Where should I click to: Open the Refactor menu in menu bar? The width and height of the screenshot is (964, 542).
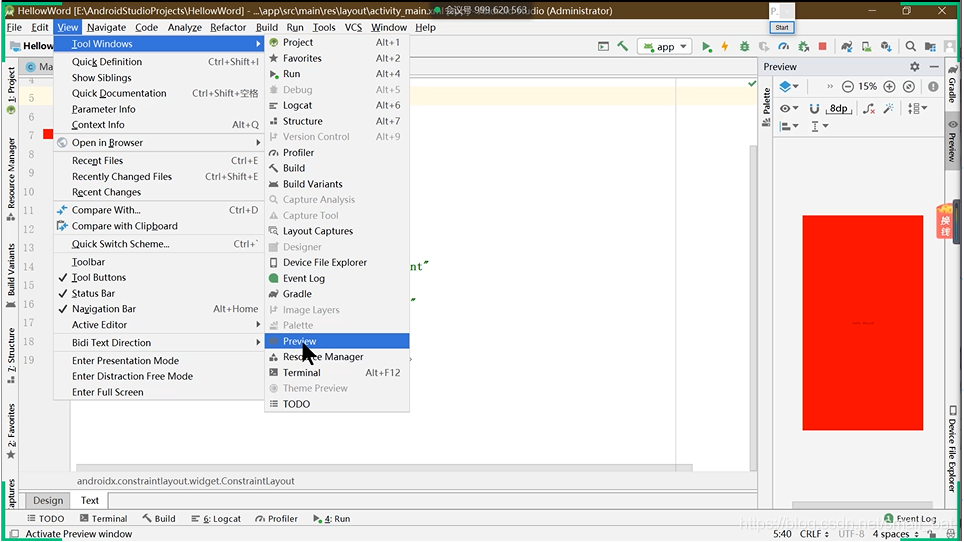click(227, 27)
